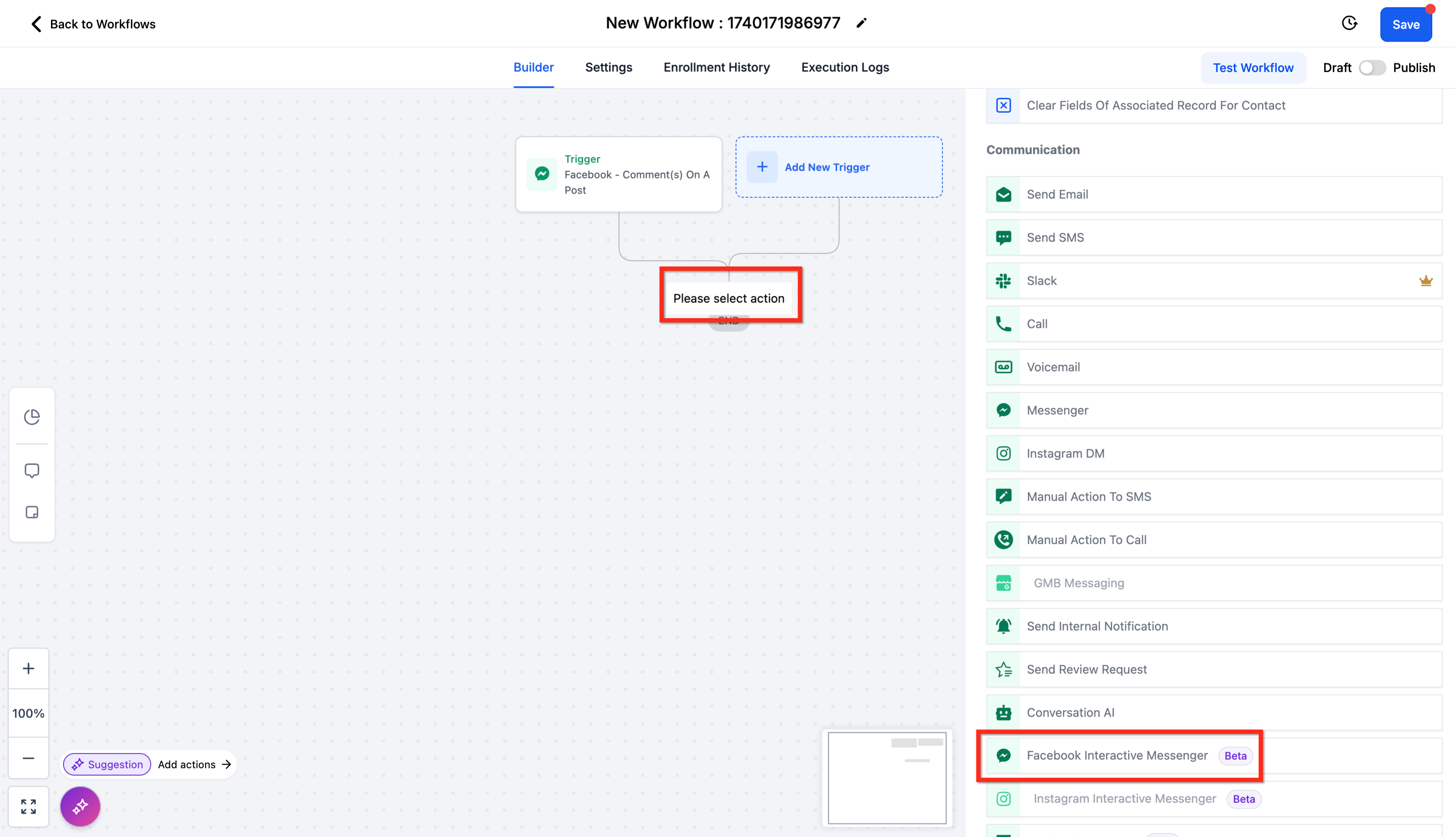The image size is (1456, 837).
Task: Click the comment bubble icon in left toolbar
Action: [32, 470]
